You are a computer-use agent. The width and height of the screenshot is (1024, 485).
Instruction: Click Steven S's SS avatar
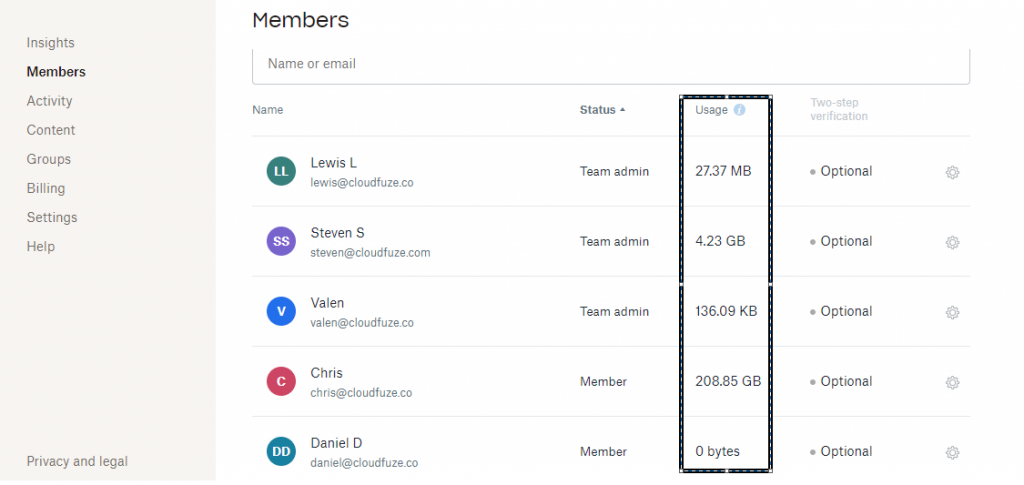pos(281,241)
